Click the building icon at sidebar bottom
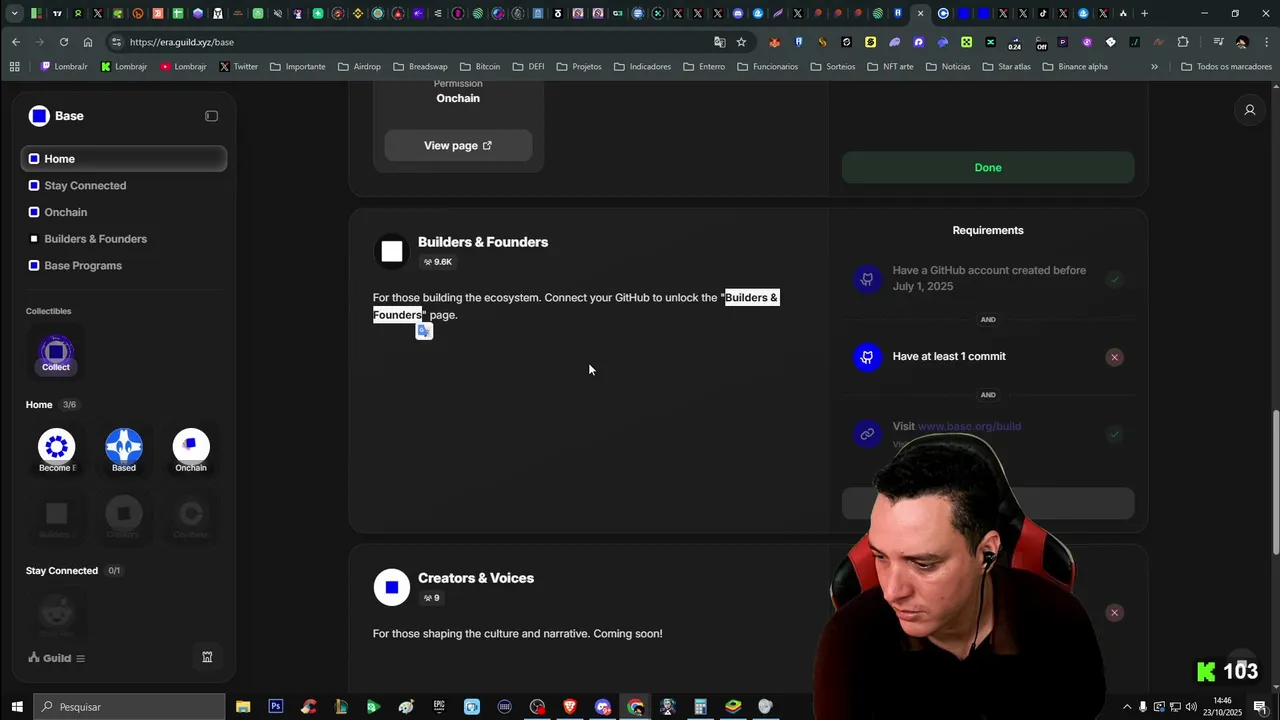 pyautogui.click(x=207, y=657)
